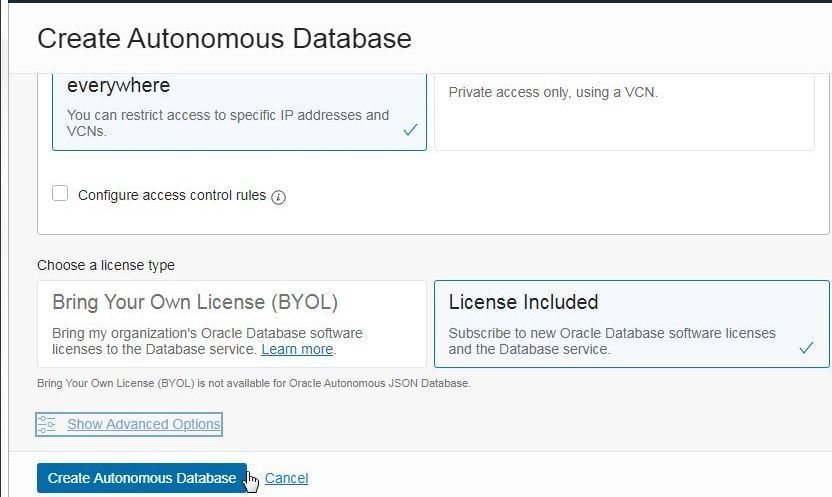This screenshot has width=832, height=497.
Task: Click BYOL not available for JSON Database note
Action: point(254,383)
